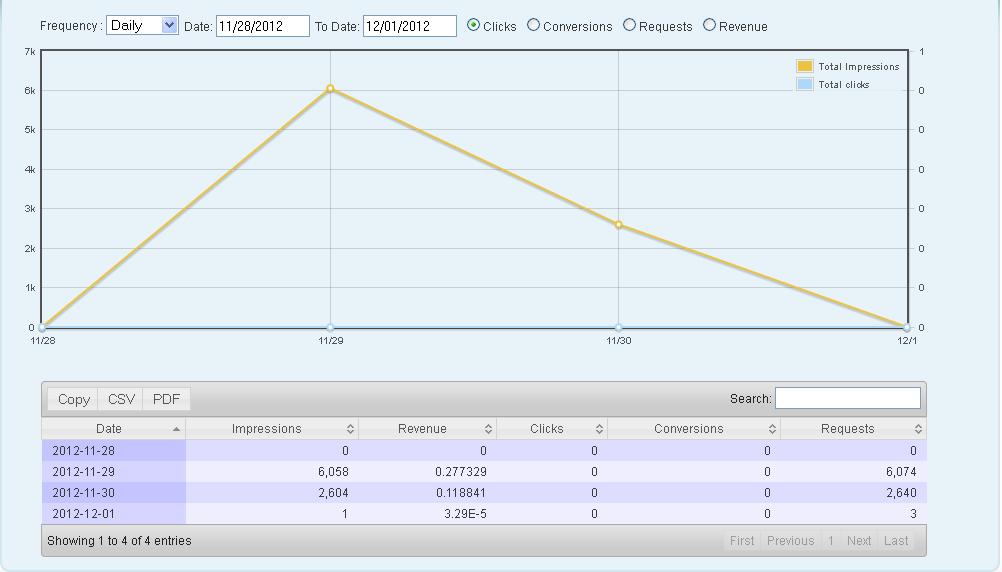Export table using the PDF button
The width and height of the screenshot is (1002, 572).
pos(166,399)
